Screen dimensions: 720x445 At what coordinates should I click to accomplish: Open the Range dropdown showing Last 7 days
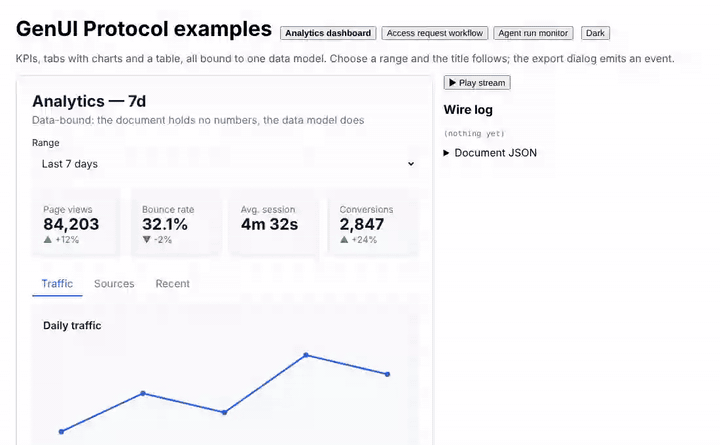click(x=226, y=164)
